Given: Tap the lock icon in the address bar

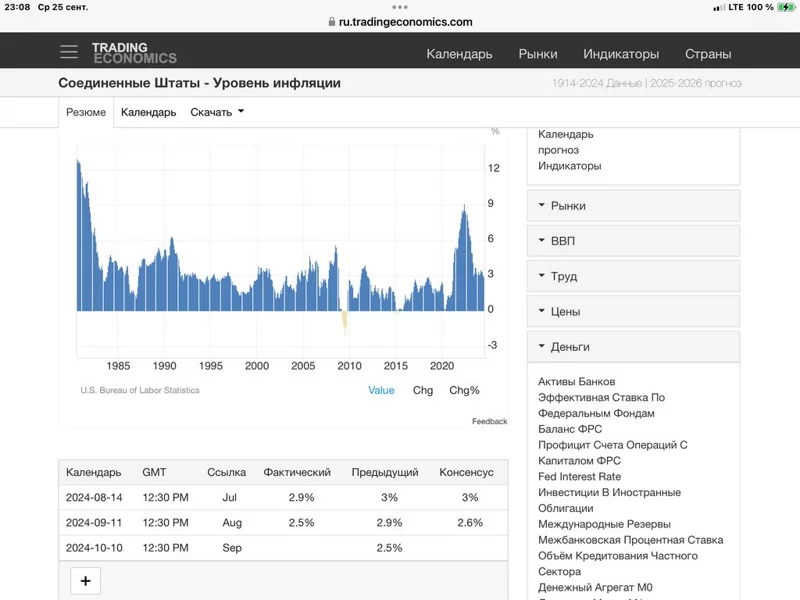Looking at the screenshot, I should [332, 22].
